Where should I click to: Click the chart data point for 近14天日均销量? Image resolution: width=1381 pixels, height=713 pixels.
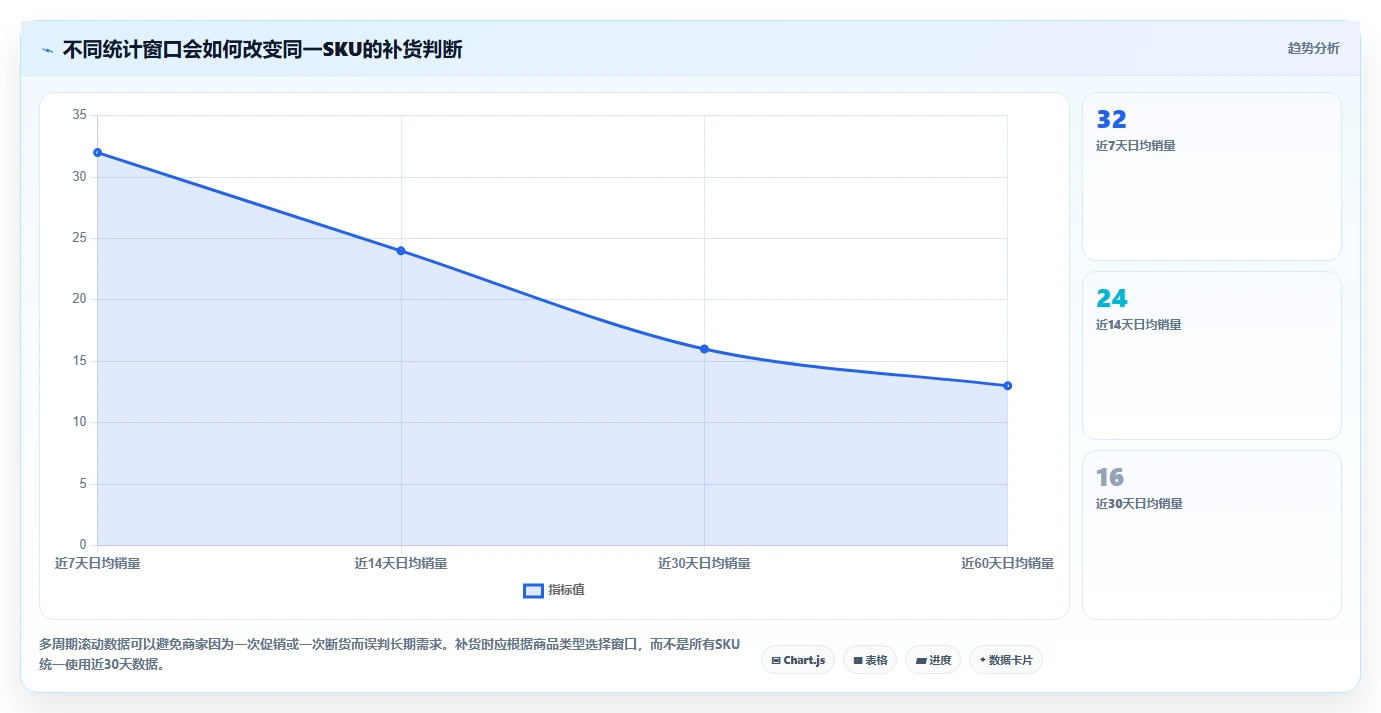point(401,251)
